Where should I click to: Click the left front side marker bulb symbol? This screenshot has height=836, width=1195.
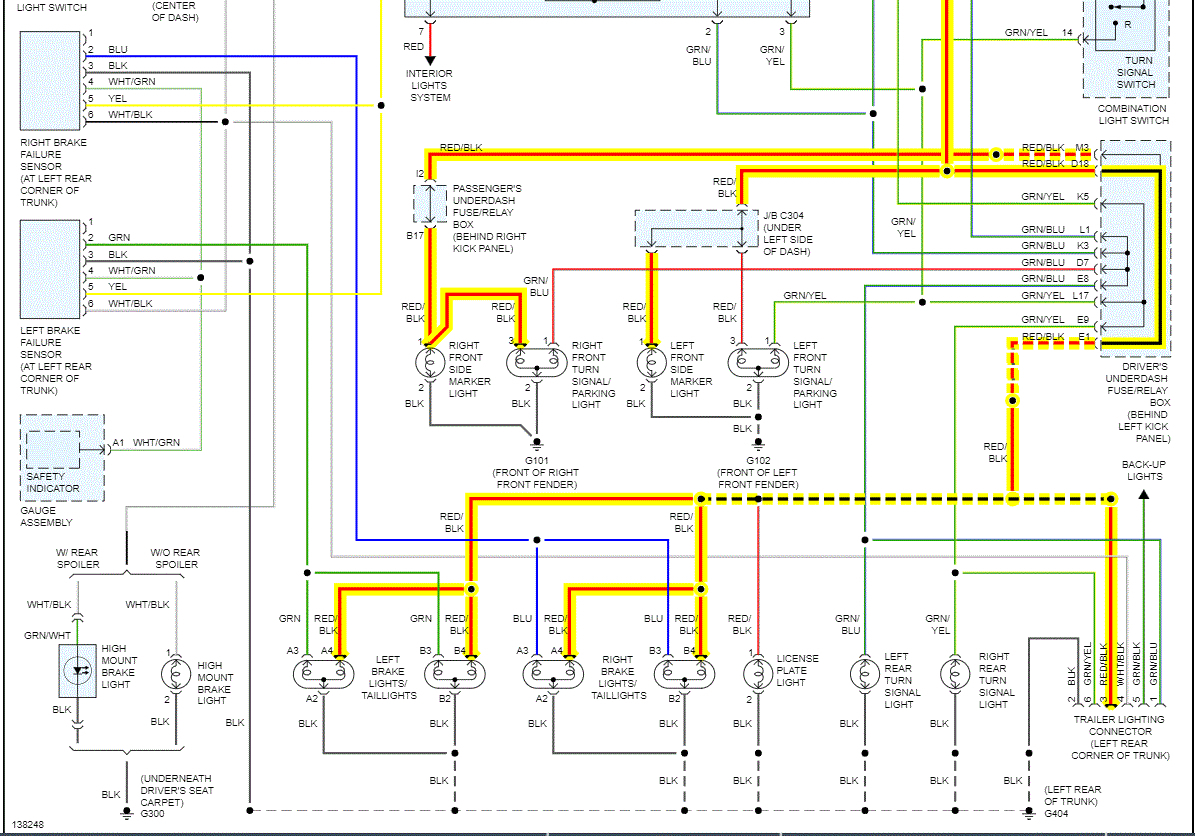tap(652, 363)
